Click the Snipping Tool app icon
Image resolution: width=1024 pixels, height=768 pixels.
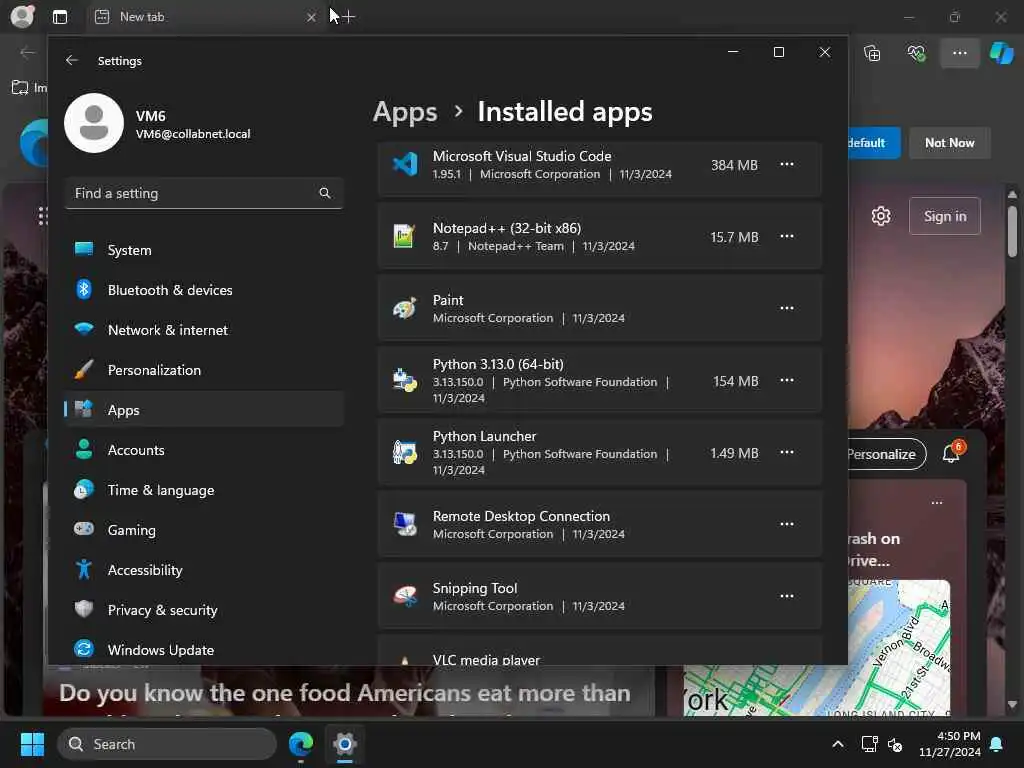(x=405, y=596)
